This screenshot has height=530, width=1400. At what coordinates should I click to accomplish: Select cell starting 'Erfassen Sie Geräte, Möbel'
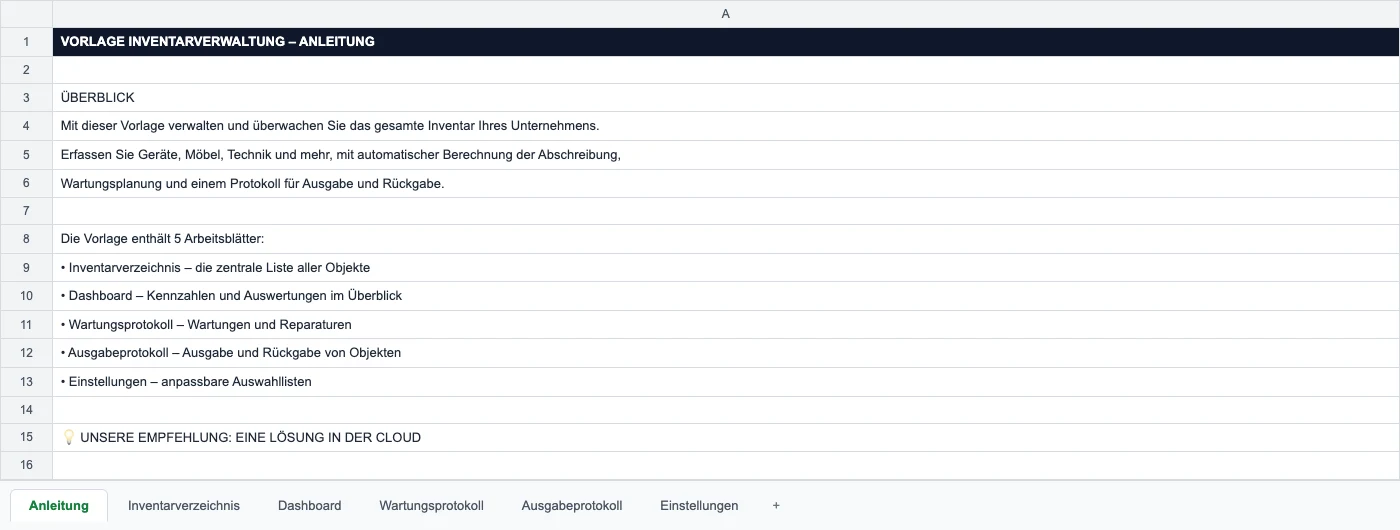click(x=725, y=155)
